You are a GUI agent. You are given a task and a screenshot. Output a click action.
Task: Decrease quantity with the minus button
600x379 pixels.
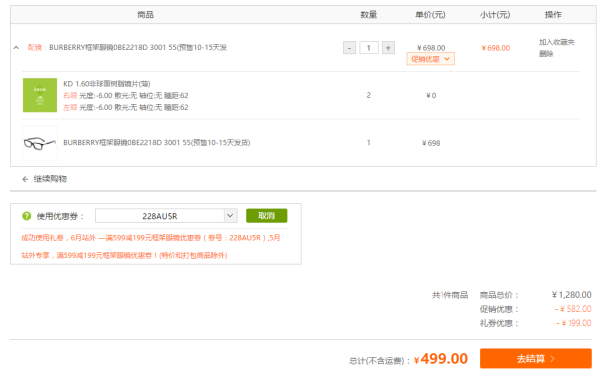click(x=349, y=48)
